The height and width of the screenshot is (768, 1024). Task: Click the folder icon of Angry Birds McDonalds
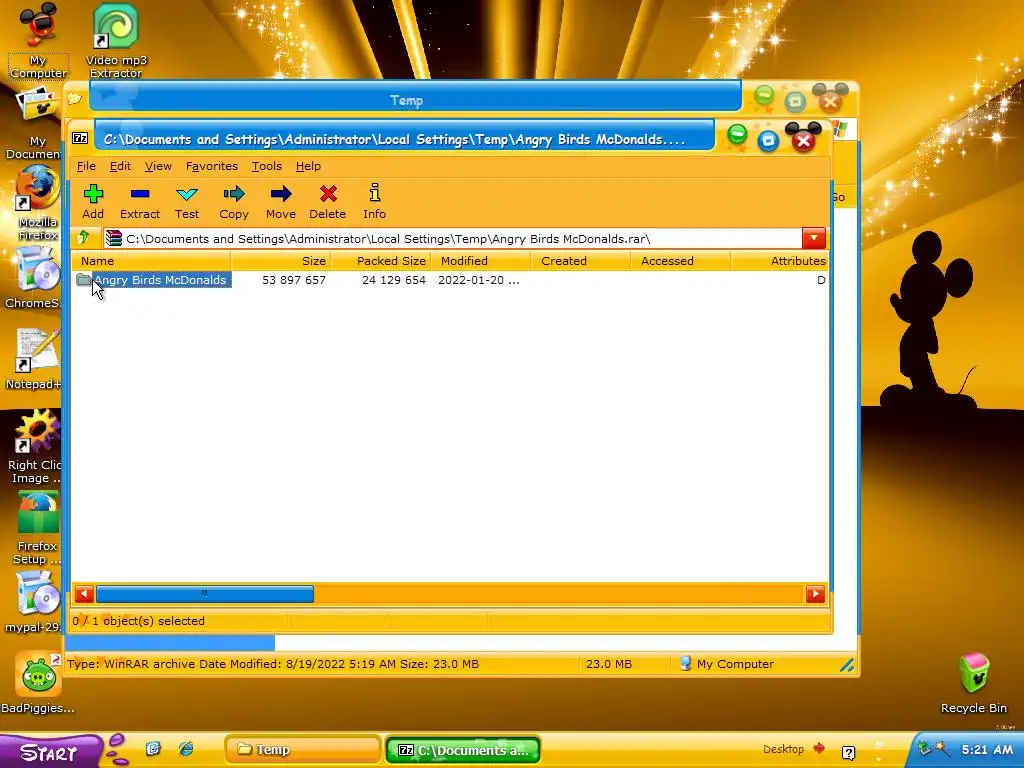pyautogui.click(x=84, y=280)
